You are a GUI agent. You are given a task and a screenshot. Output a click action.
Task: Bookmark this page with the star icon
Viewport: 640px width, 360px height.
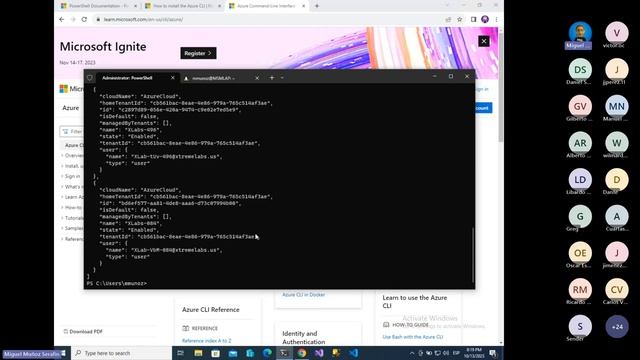tap(460, 19)
